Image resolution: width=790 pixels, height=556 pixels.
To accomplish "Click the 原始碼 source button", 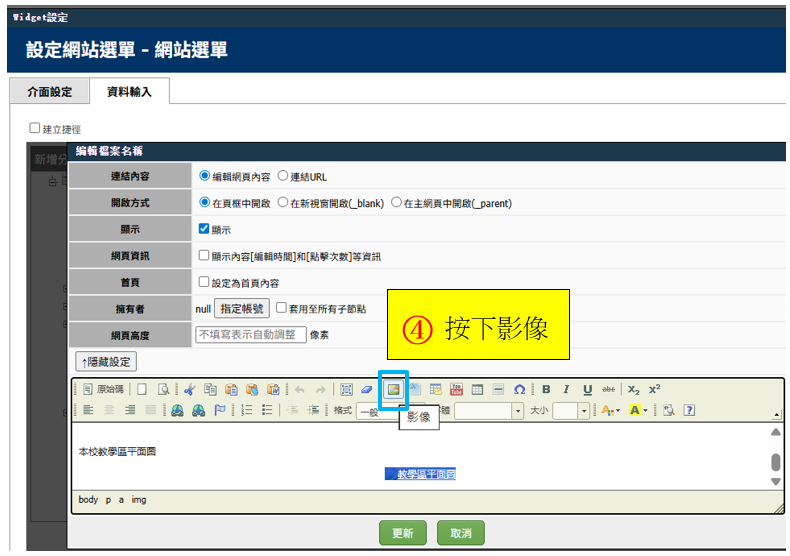I will click(103, 389).
